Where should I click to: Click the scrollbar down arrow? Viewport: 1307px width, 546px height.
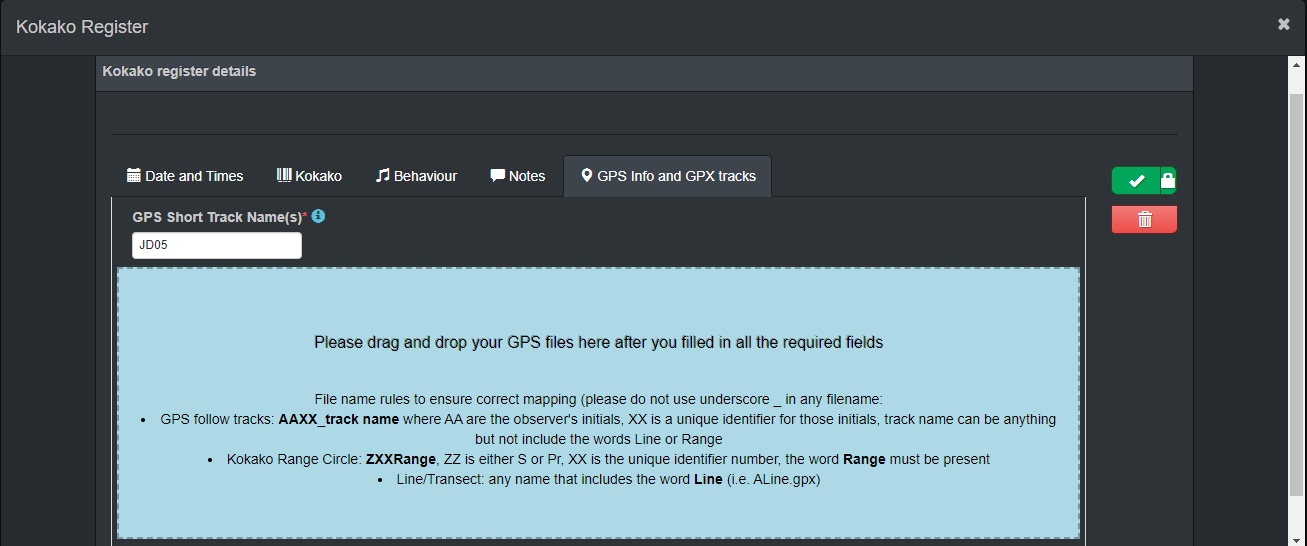[x=1297, y=536]
